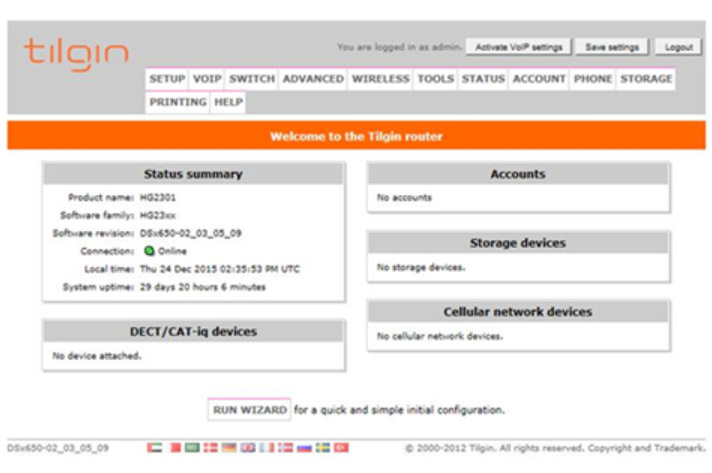Click the Tilgin logo
712x473 pixels.
76,54
